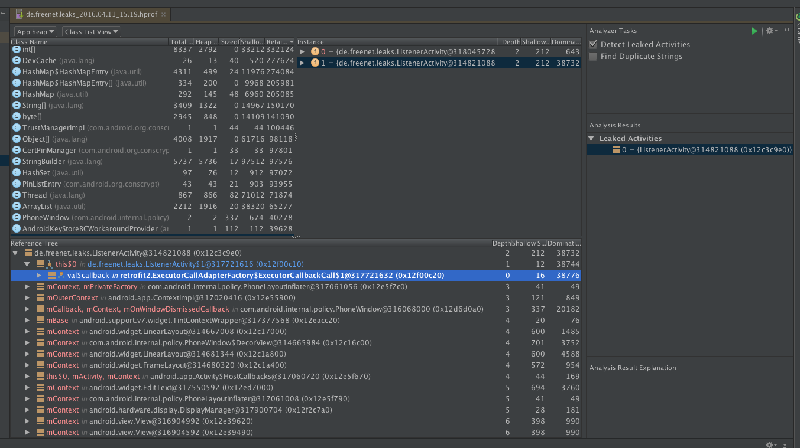Image resolution: width=800 pixels, height=448 pixels.
Task: Select the leaked ListenerActivity result entry
Action: (x=689, y=150)
